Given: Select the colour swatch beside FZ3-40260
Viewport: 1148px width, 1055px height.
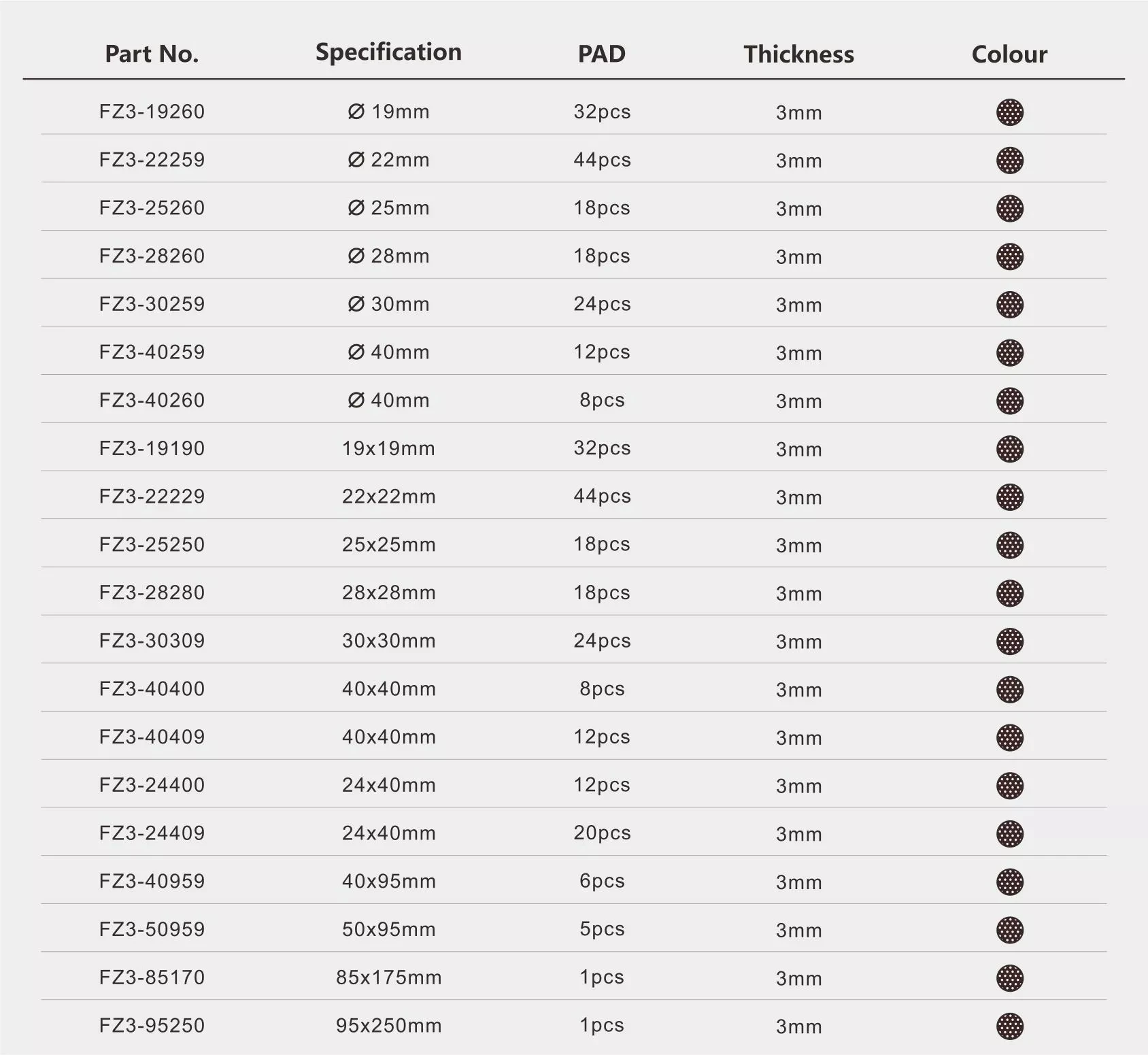Looking at the screenshot, I should (1009, 401).
